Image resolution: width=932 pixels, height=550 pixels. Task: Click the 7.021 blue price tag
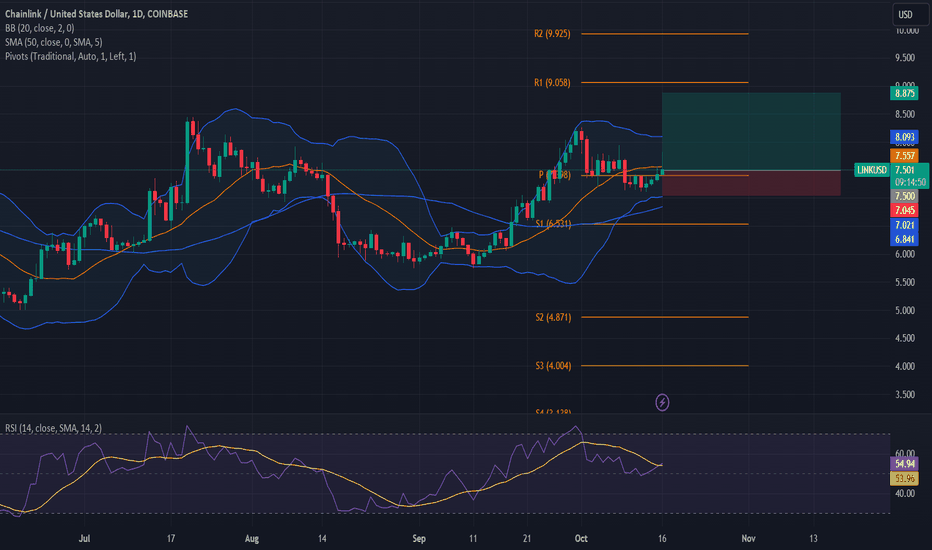[x=905, y=225]
